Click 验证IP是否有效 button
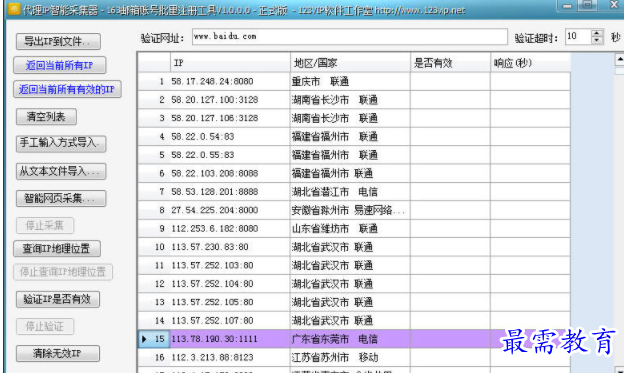The height and width of the screenshot is (373, 624). (58, 299)
